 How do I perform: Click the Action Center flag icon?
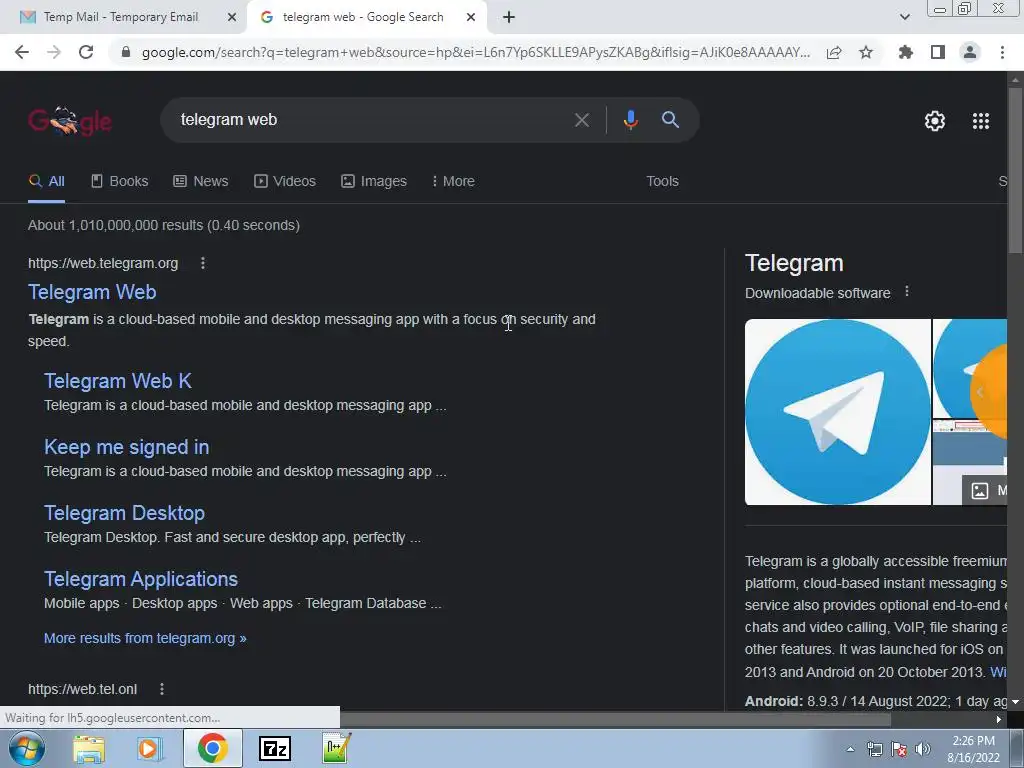(899, 750)
